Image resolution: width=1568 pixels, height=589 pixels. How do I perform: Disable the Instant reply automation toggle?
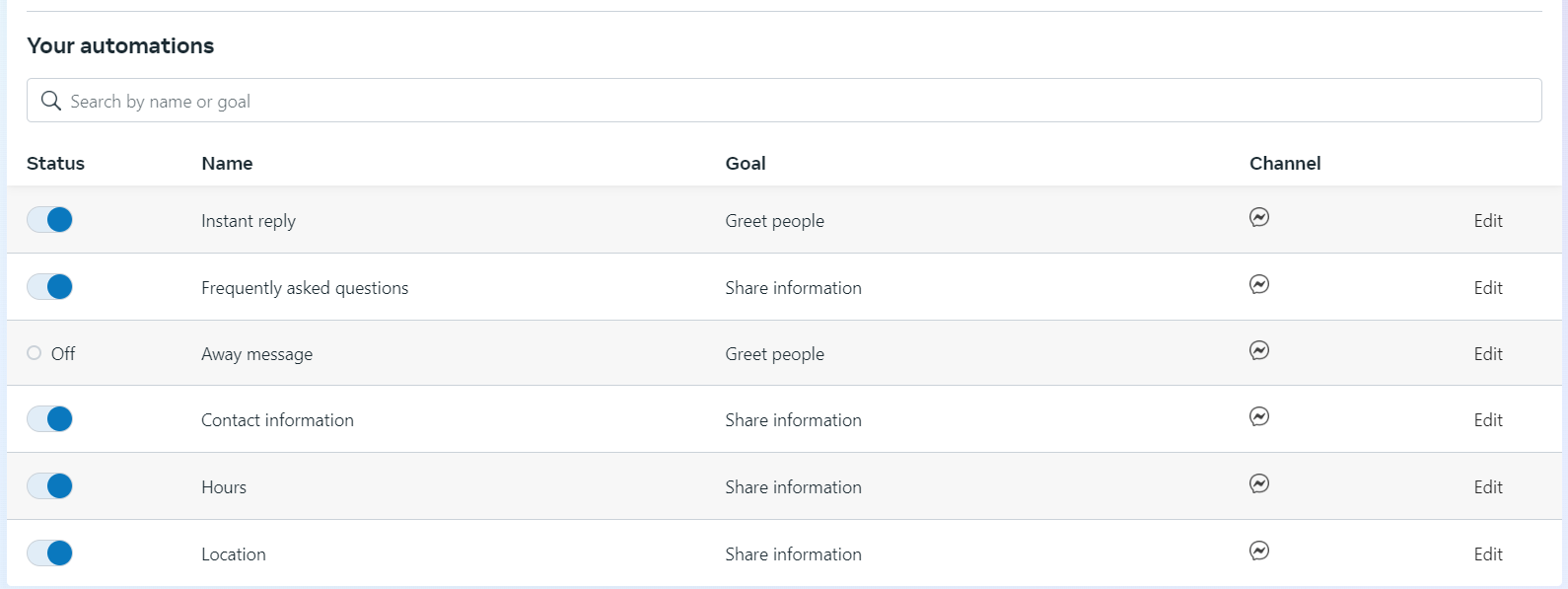50,220
